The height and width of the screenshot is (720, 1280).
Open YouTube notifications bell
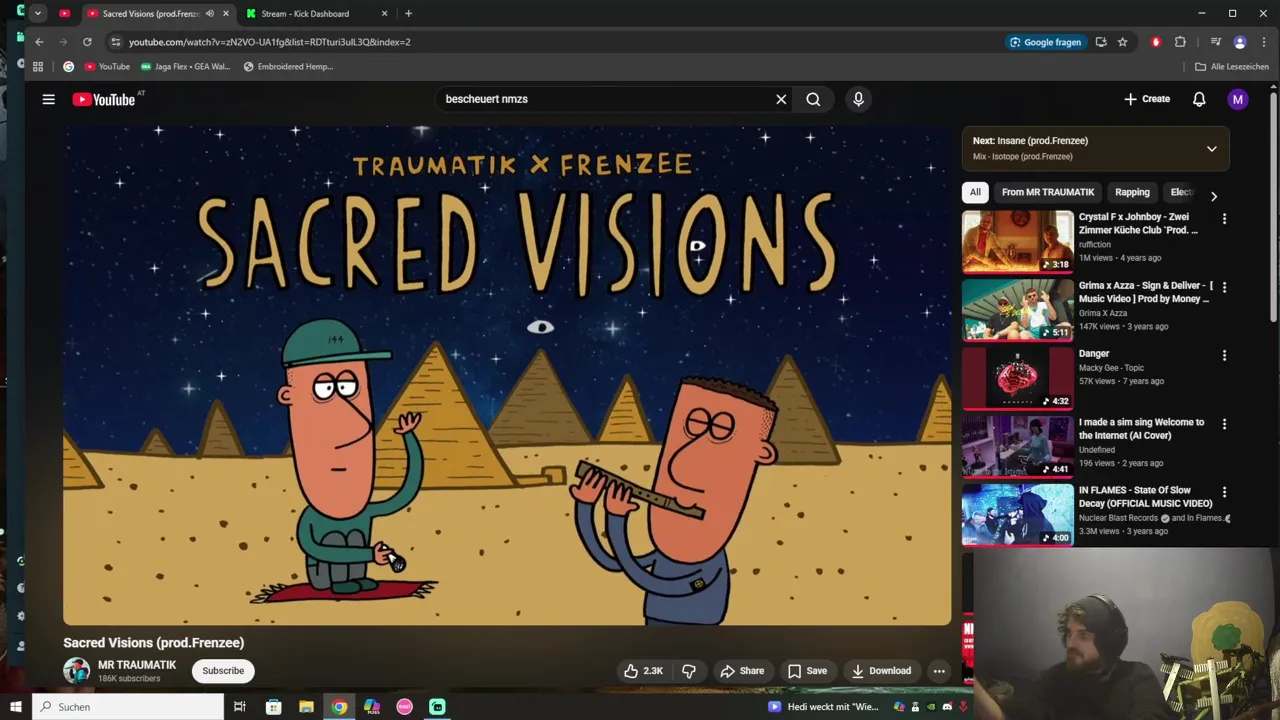coord(1199,99)
